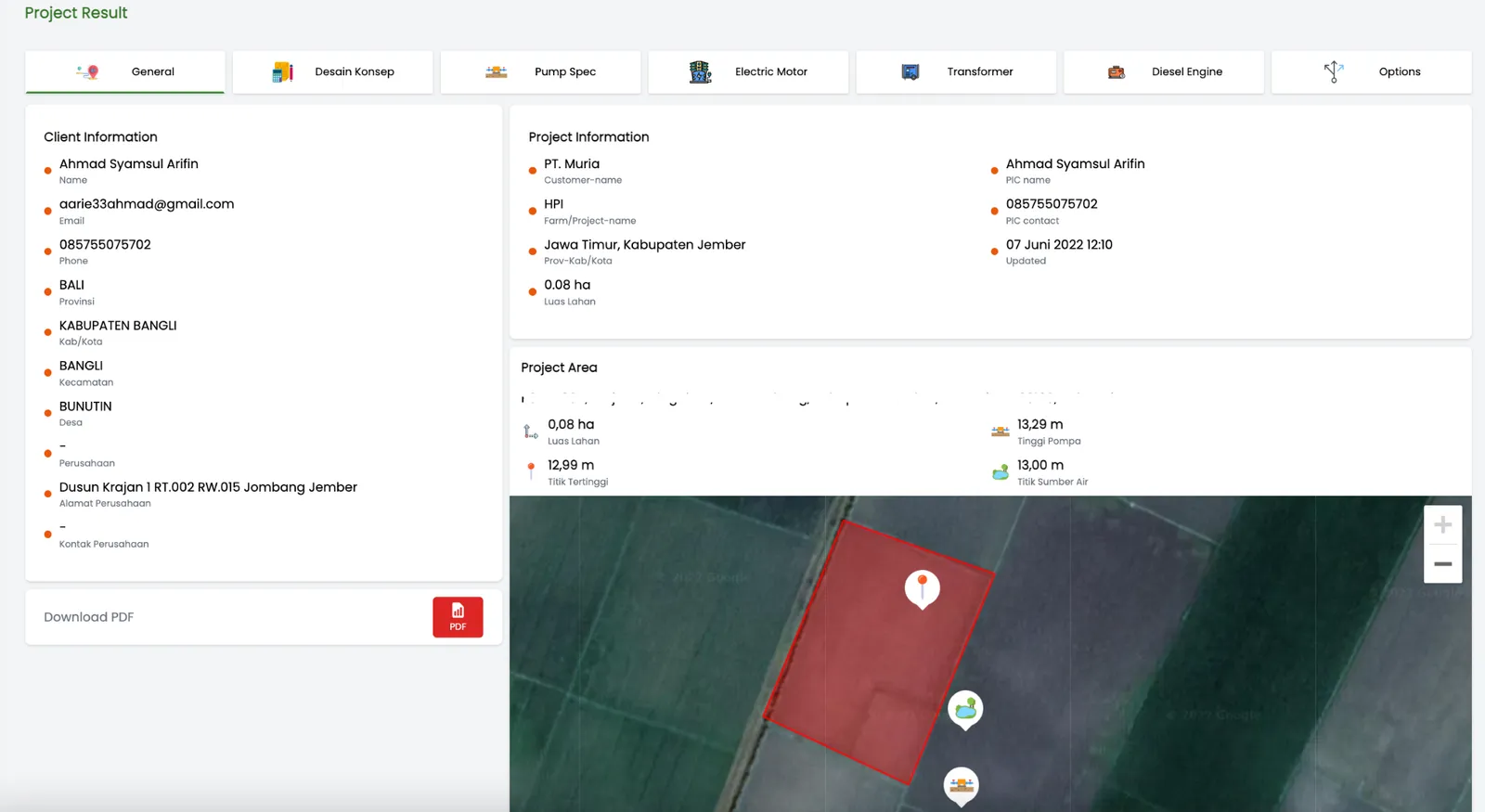
Task: Click the 12,99 m highest point value
Action: coord(571,465)
